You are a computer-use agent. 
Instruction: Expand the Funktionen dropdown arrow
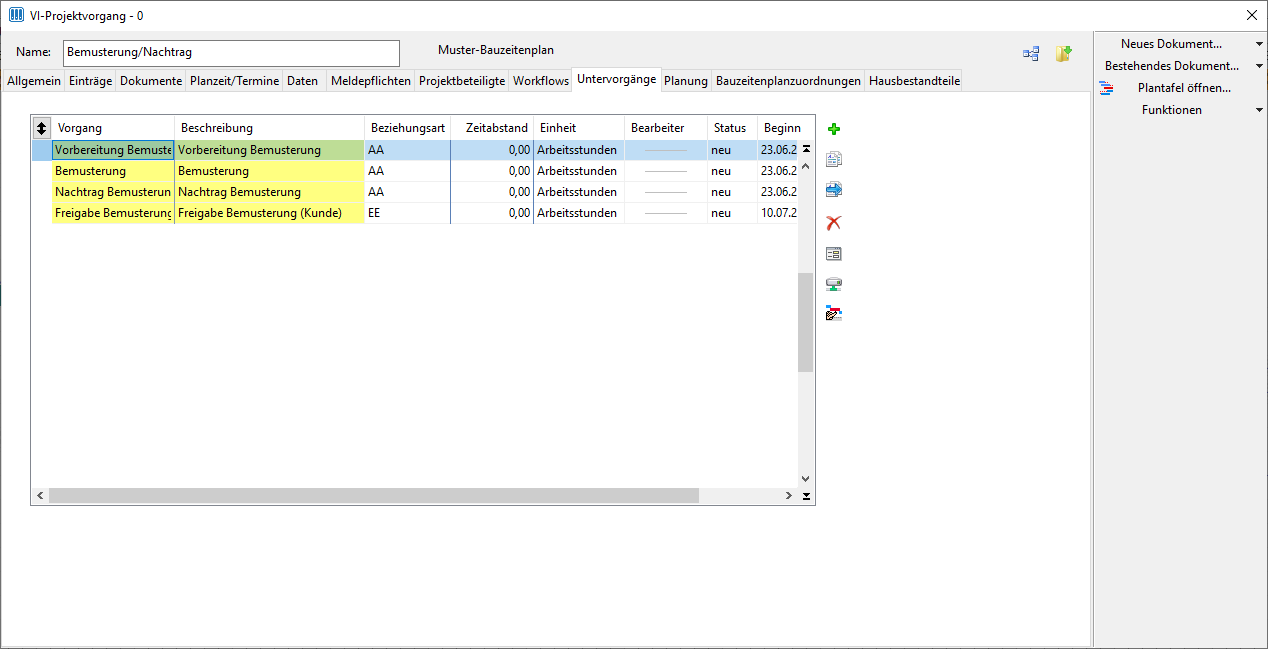[x=1259, y=110]
